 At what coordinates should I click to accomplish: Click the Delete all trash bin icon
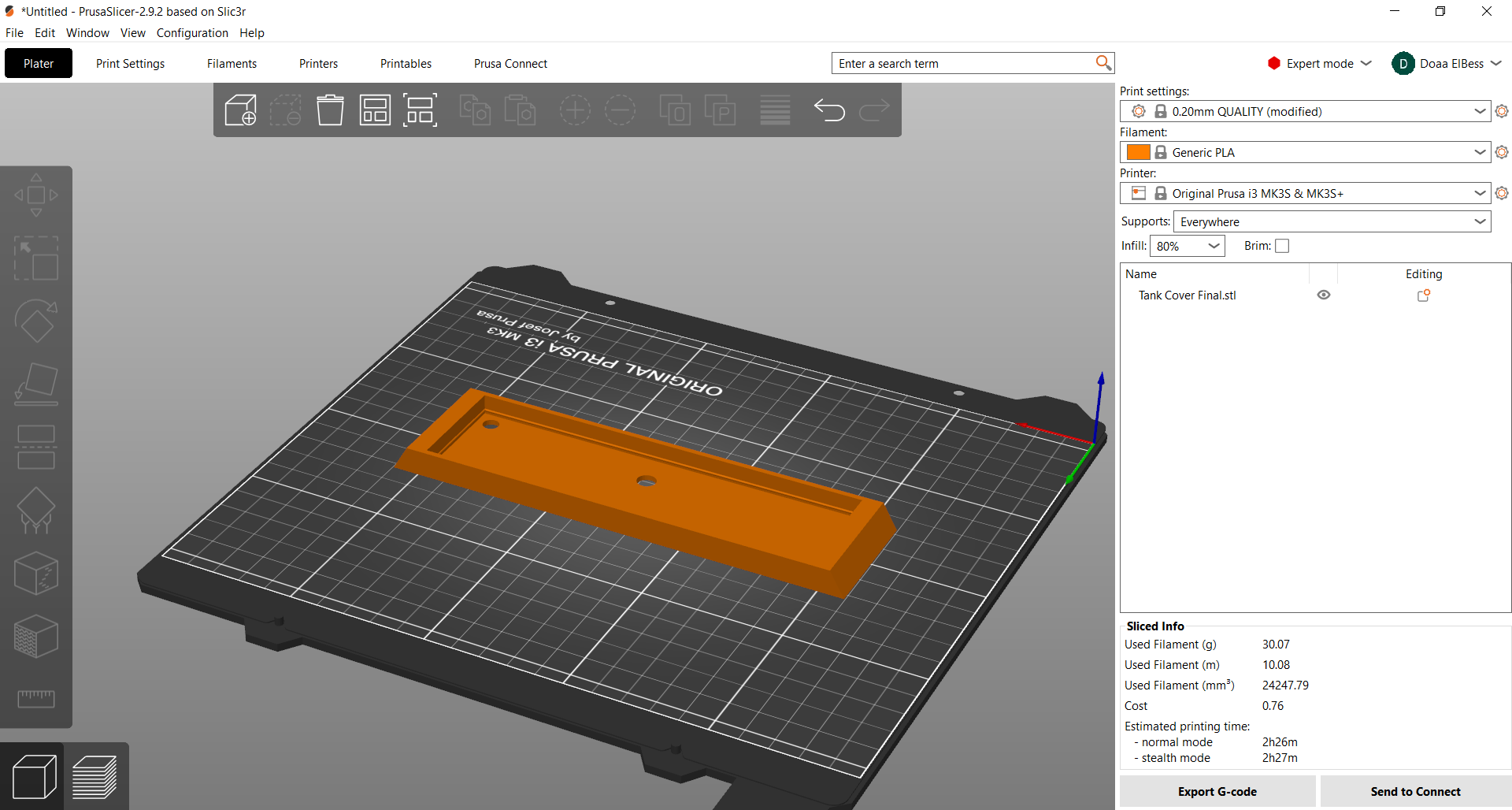coord(330,110)
